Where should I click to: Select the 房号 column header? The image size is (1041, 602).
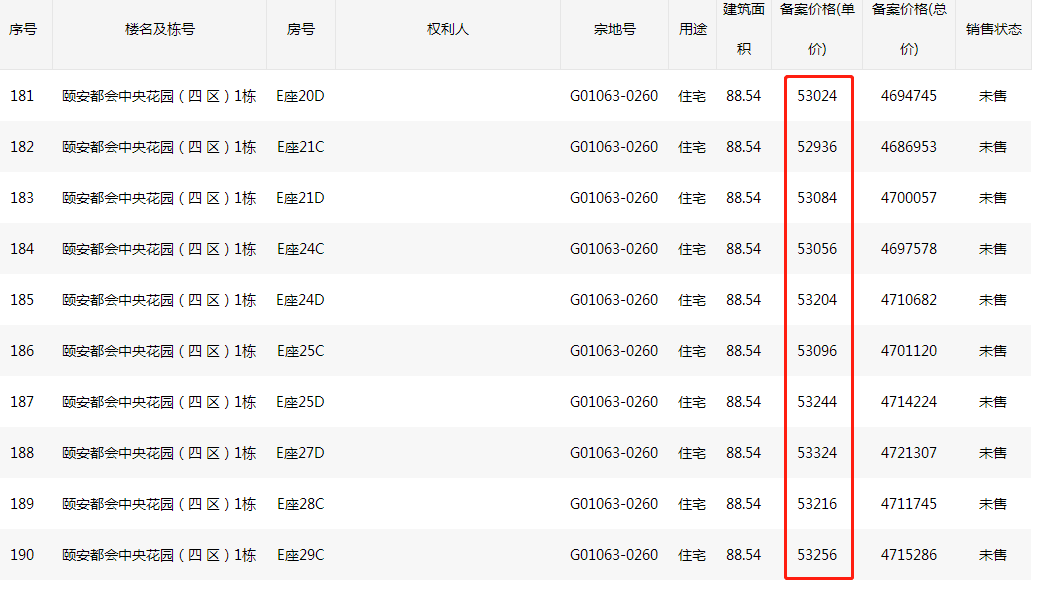tap(301, 29)
